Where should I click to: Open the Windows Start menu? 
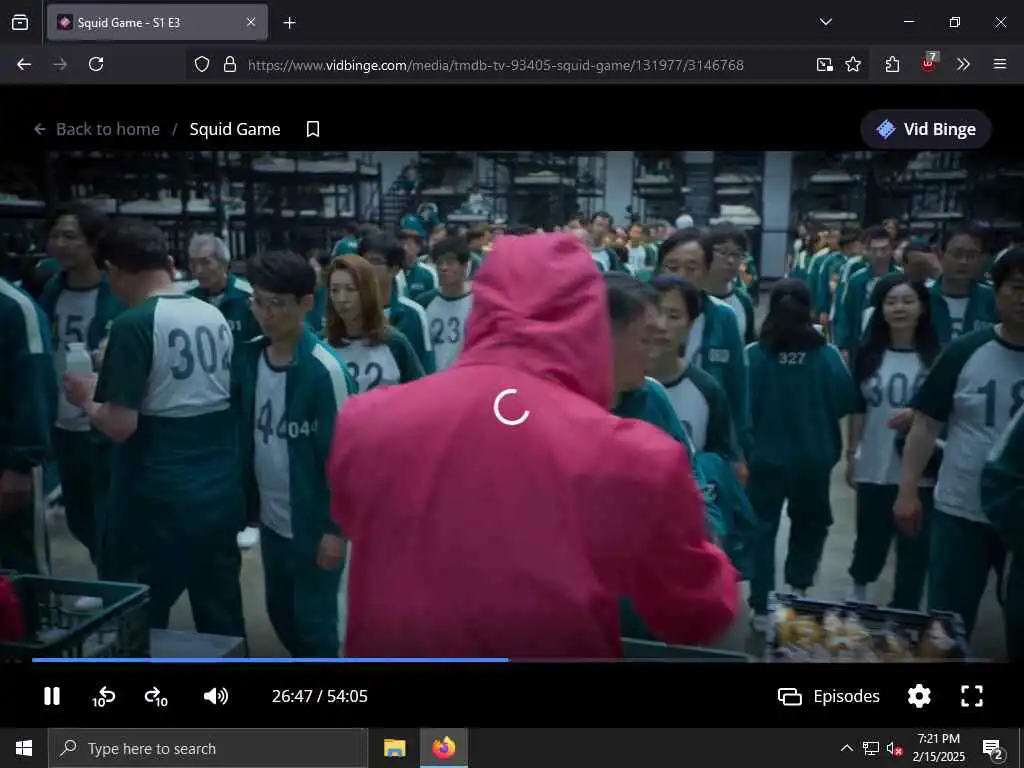[x=24, y=748]
